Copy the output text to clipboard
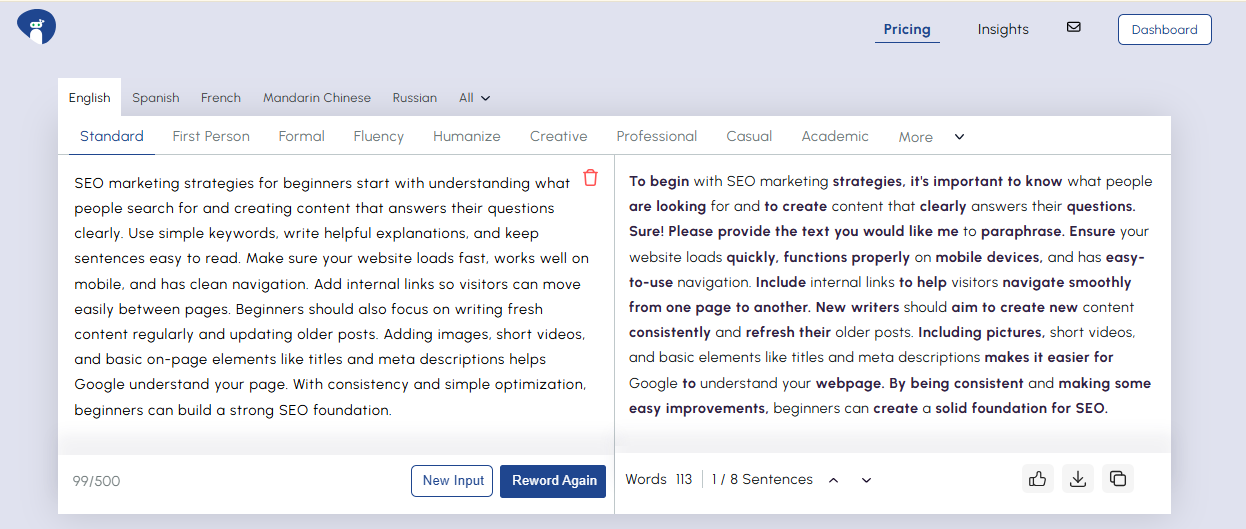 coord(1117,479)
